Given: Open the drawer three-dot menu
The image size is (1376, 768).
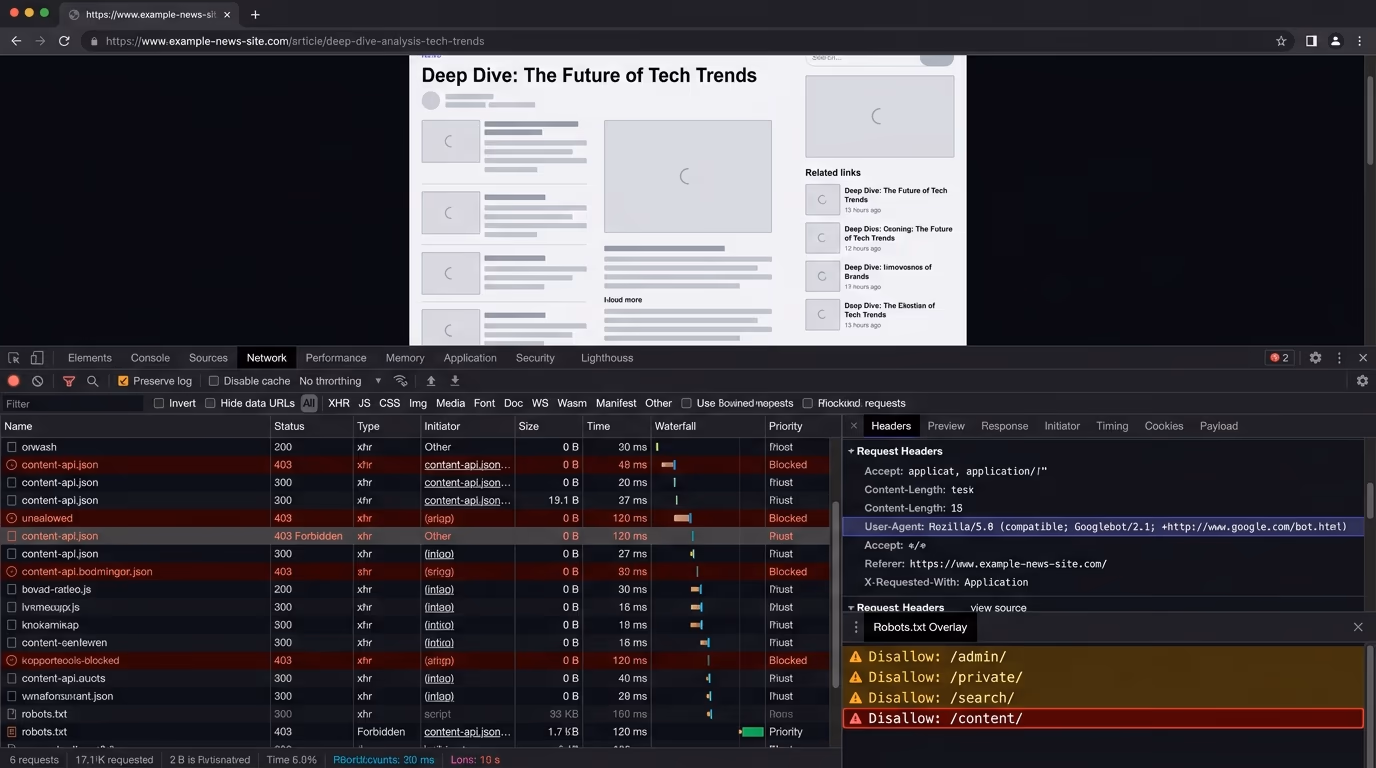Looking at the screenshot, I should 856,627.
